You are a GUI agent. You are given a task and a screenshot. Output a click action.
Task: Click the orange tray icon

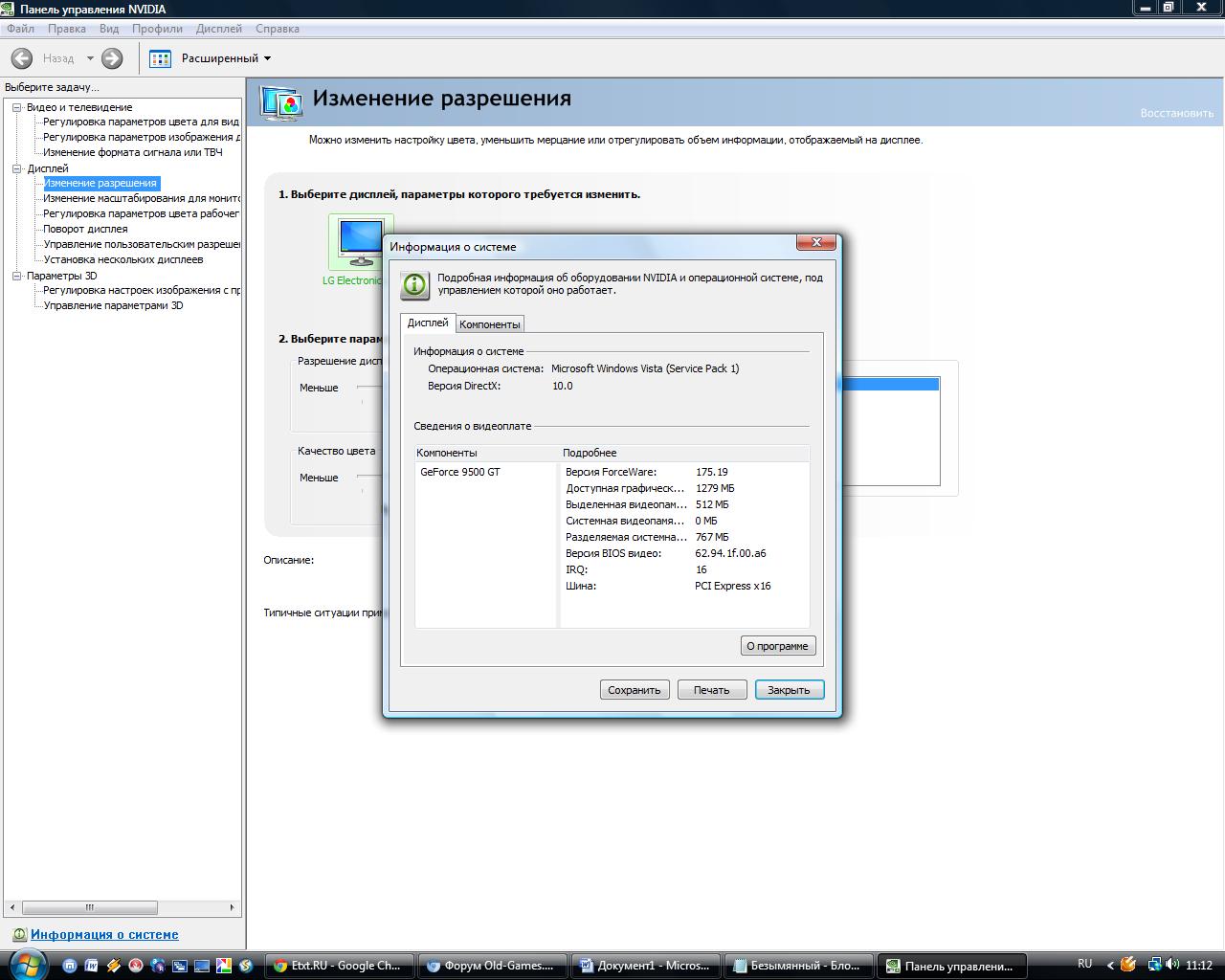(x=1129, y=965)
